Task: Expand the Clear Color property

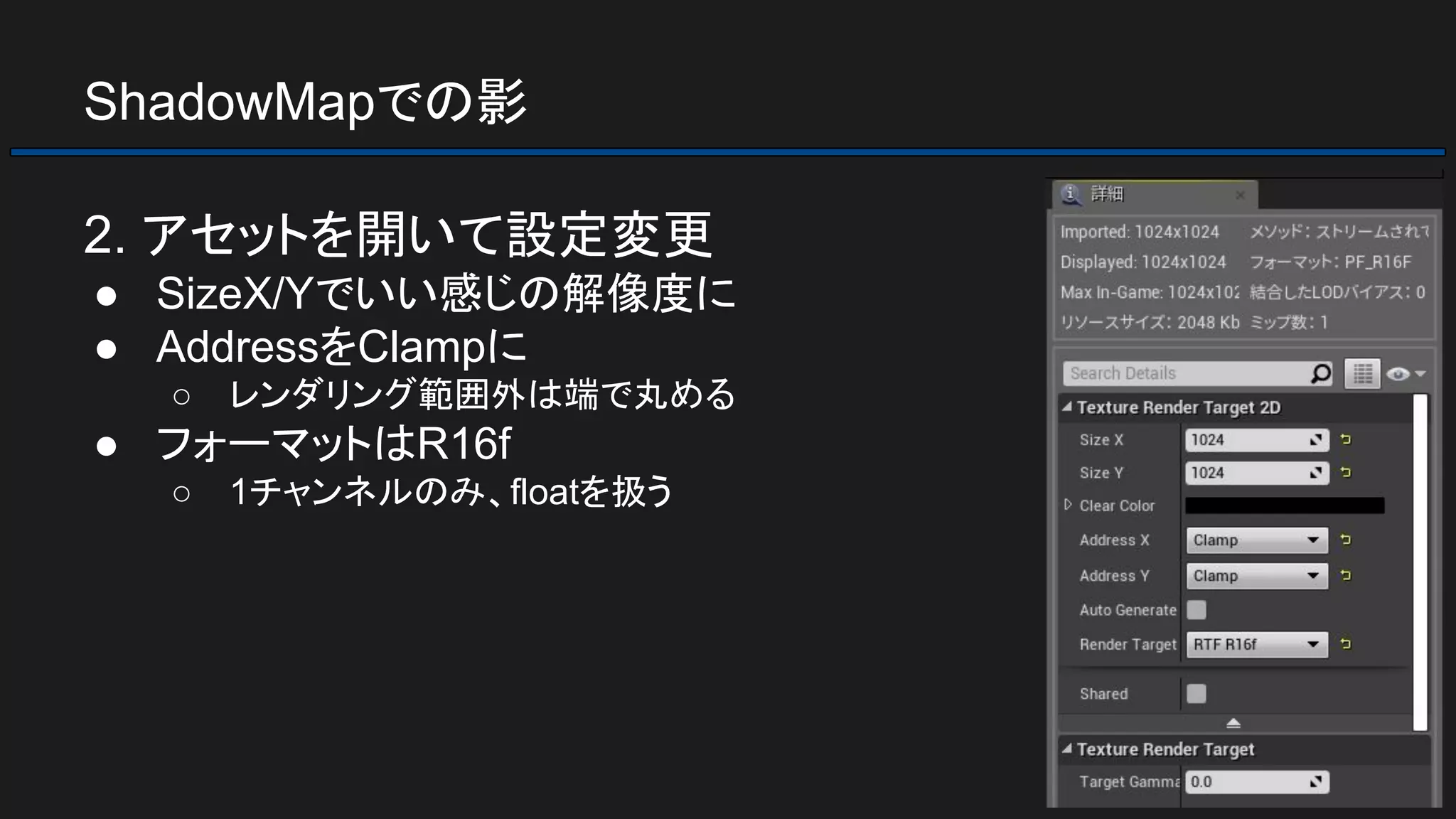Action: pos(1068,505)
